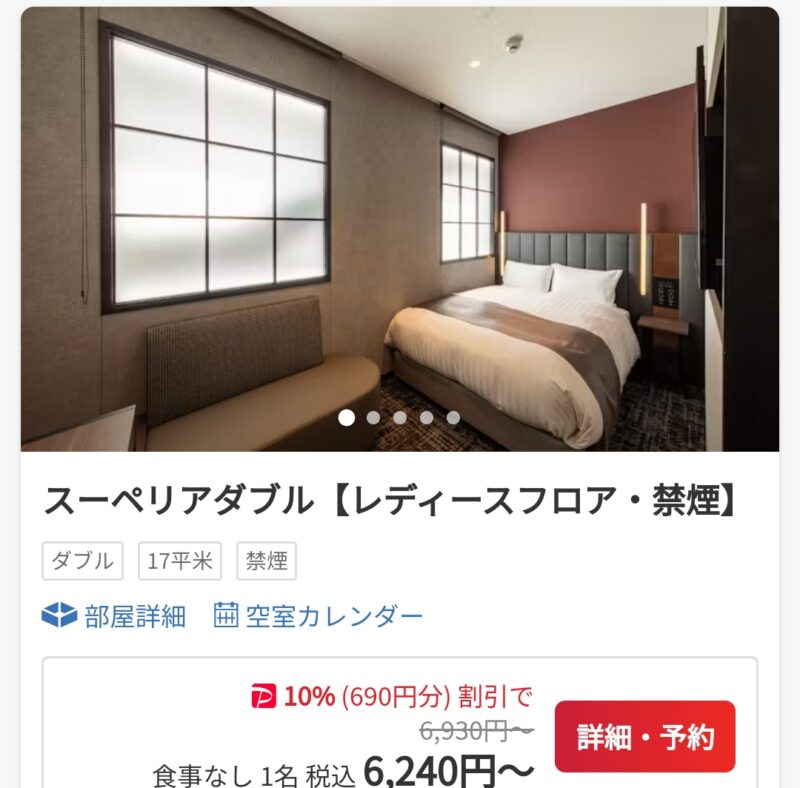
Task: Tap the 禁煙 non-smoking tag
Action: click(x=266, y=561)
